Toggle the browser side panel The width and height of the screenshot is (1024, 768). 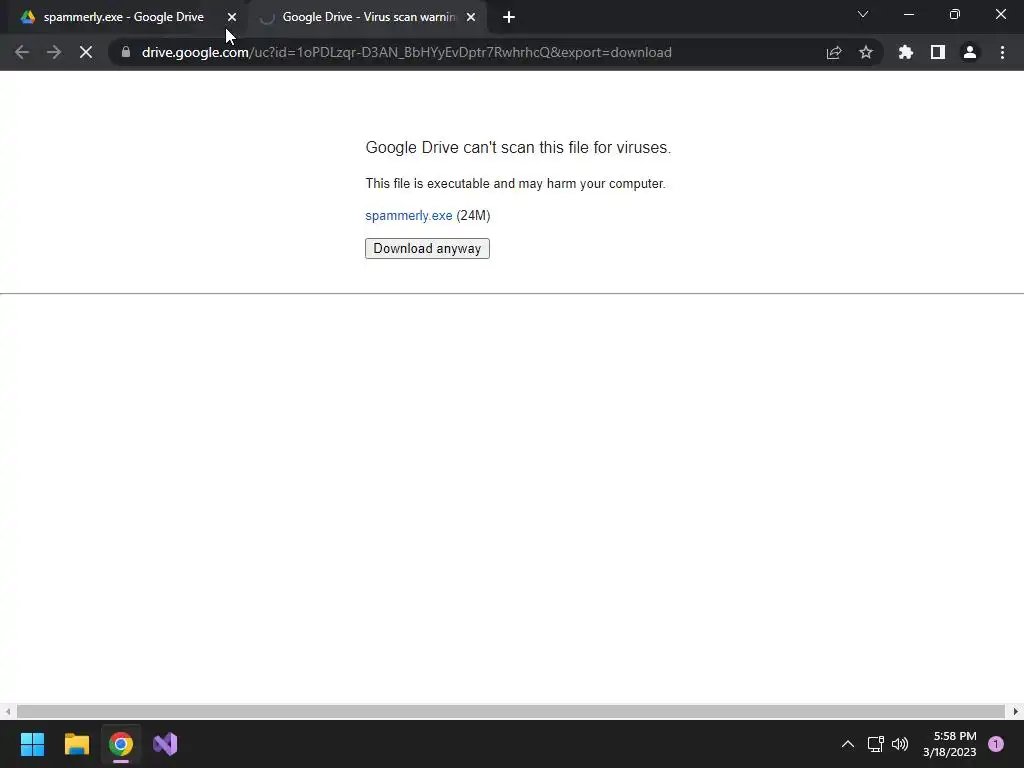(x=938, y=52)
